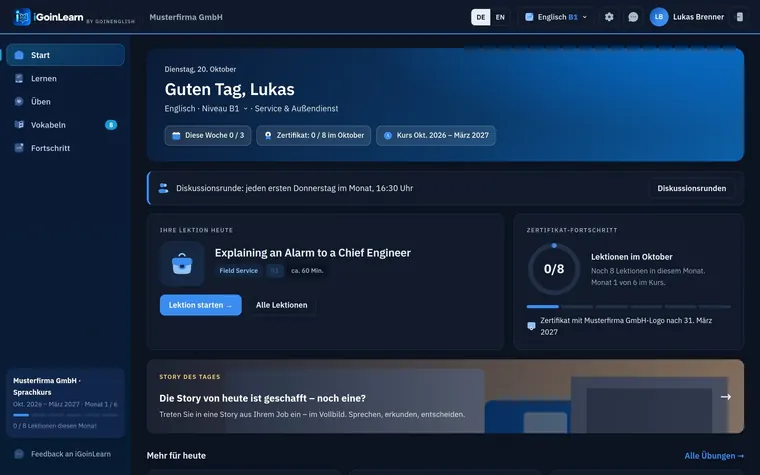Click the certificate ribbon icon in Zertifikat chip
This screenshot has height=475, width=760.
tap(268, 136)
